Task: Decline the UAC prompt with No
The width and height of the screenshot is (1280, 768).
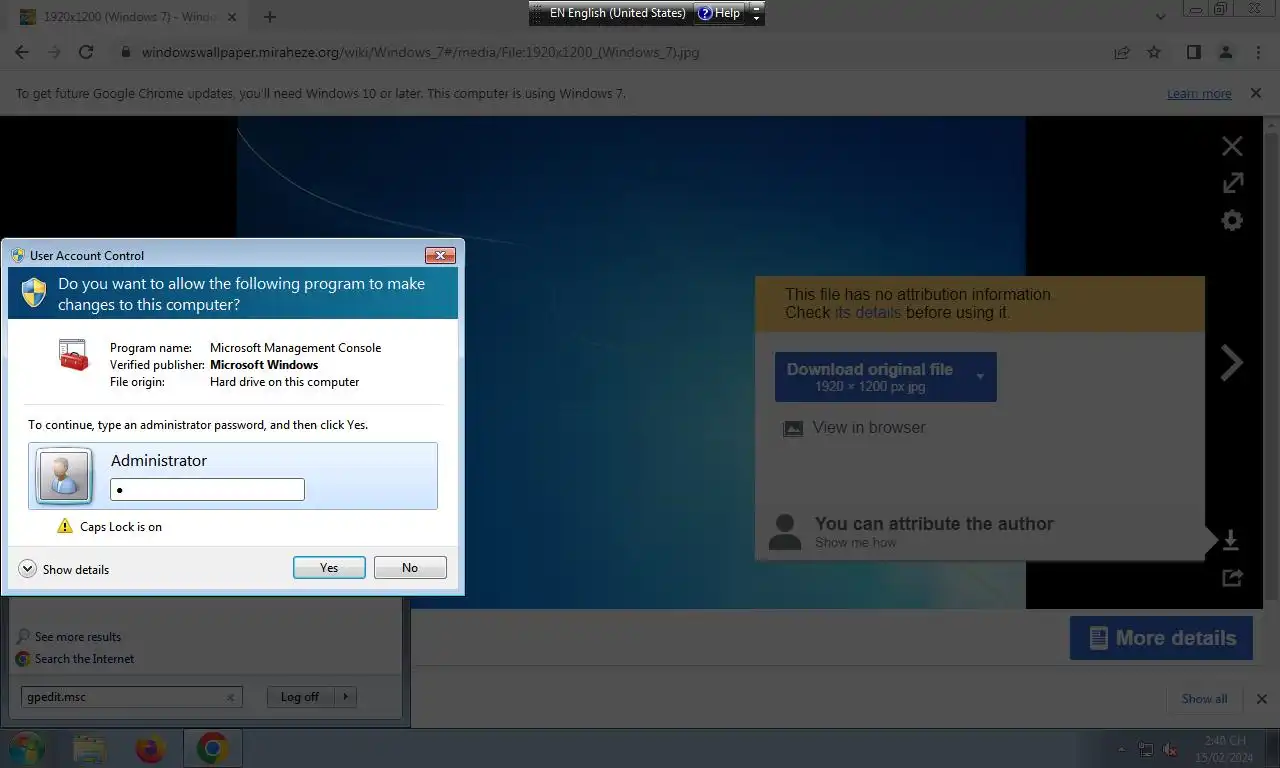Action: click(x=410, y=568)
